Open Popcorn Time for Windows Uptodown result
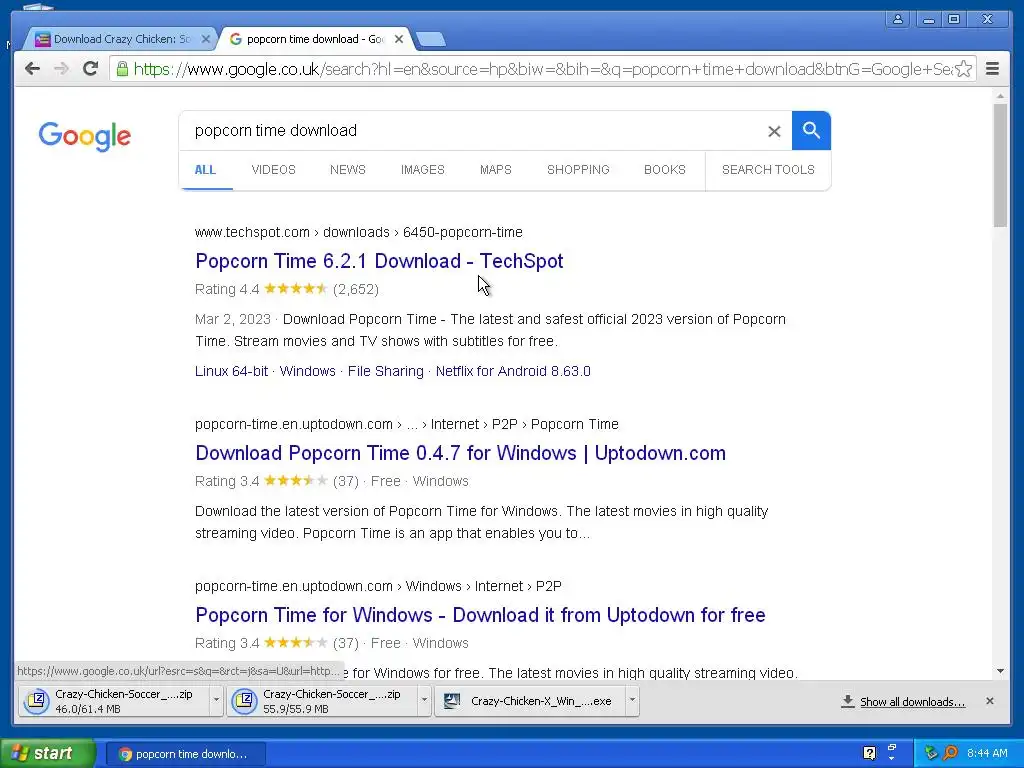Viewport: 1024px width, 768px height. tap(480, 615)
